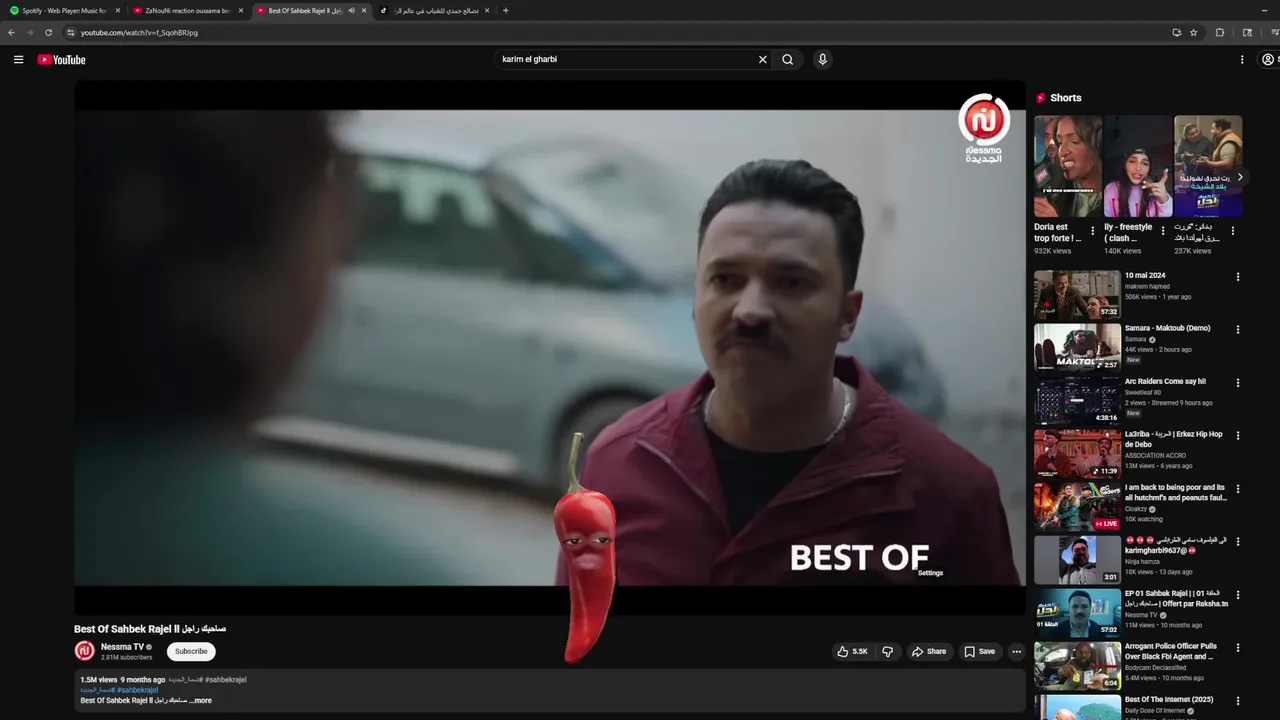Click 'makrem hajmed' channel name
This screenshot has height=720, width=1280.
1147,286
